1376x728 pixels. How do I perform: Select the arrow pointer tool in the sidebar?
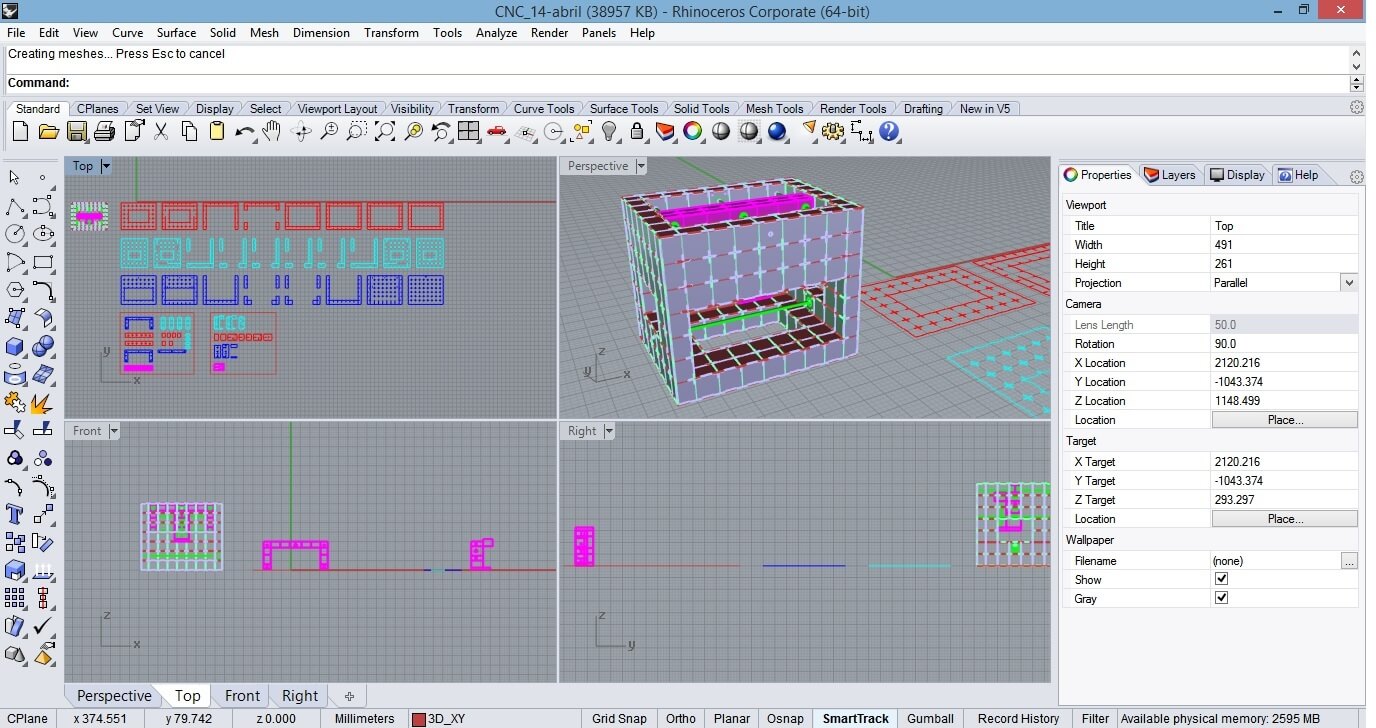(15, 177)
